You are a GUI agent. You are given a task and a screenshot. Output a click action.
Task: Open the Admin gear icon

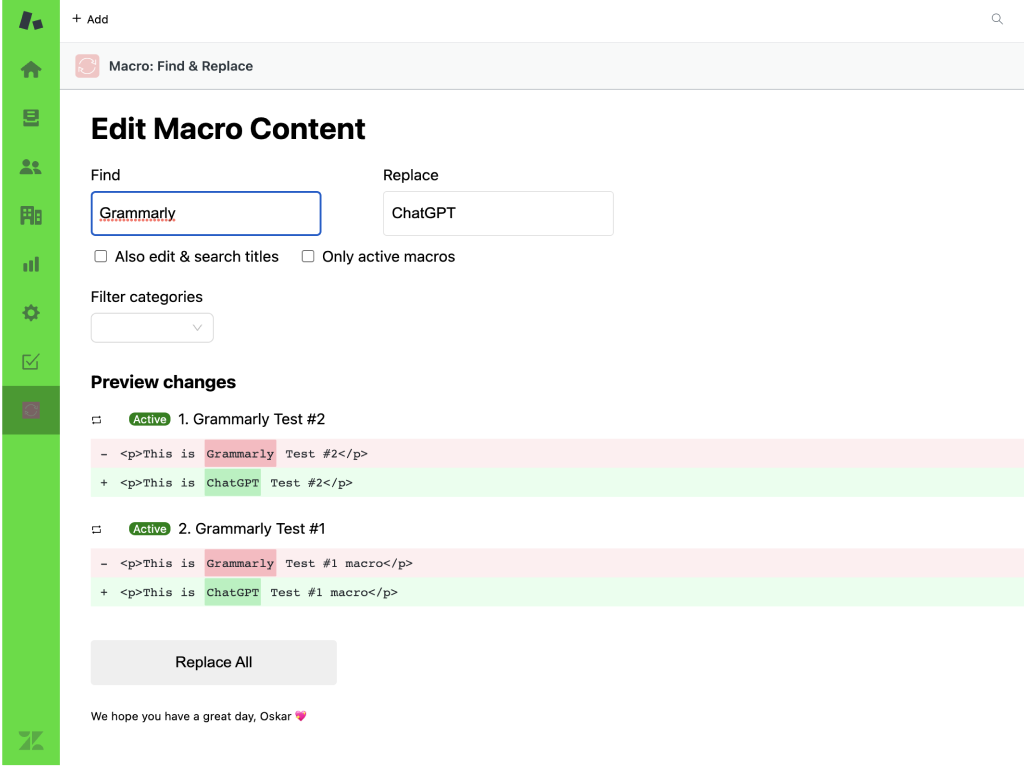(31, 313)
